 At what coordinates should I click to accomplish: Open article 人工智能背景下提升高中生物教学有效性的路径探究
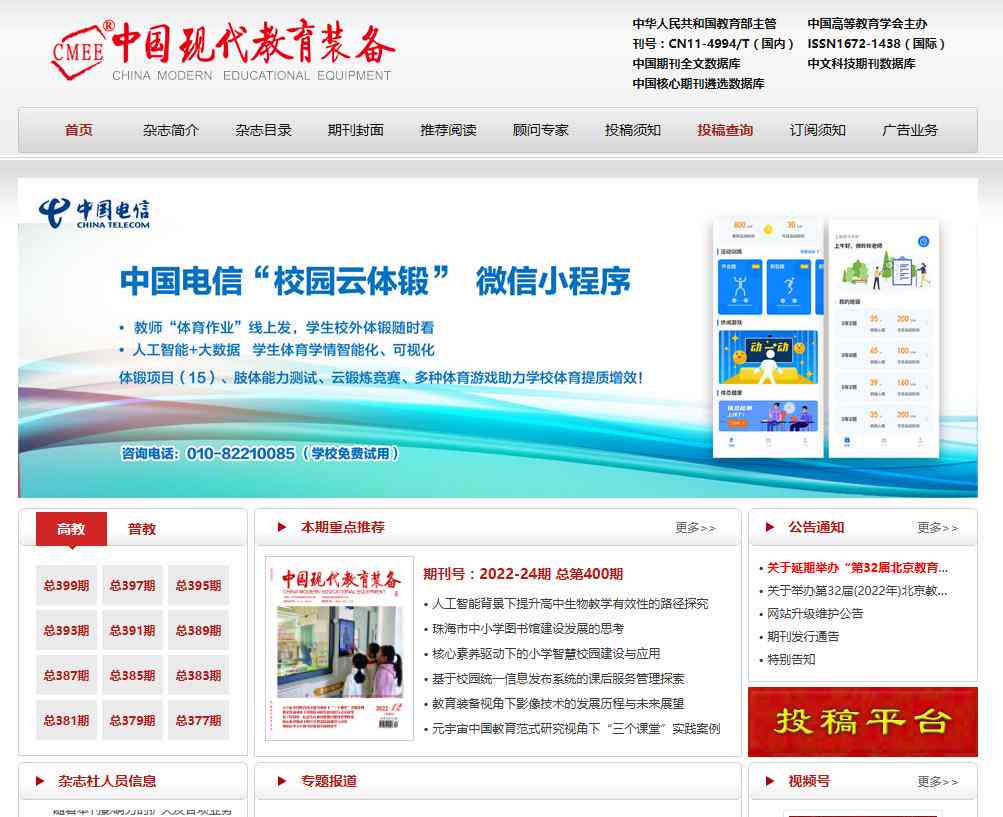pyautogui.click(x=570, y=603)
